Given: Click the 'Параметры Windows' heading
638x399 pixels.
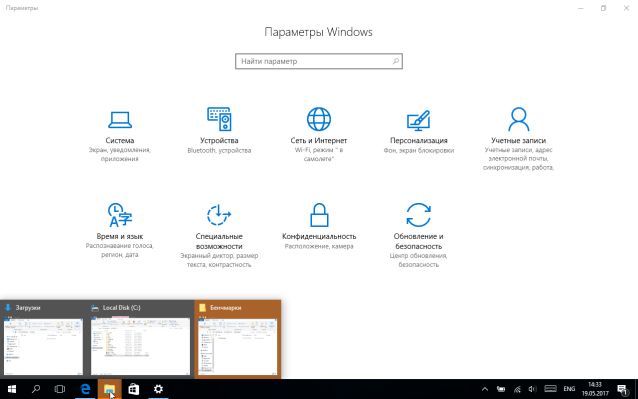Looking at the screenshot, I should point(319,32).
